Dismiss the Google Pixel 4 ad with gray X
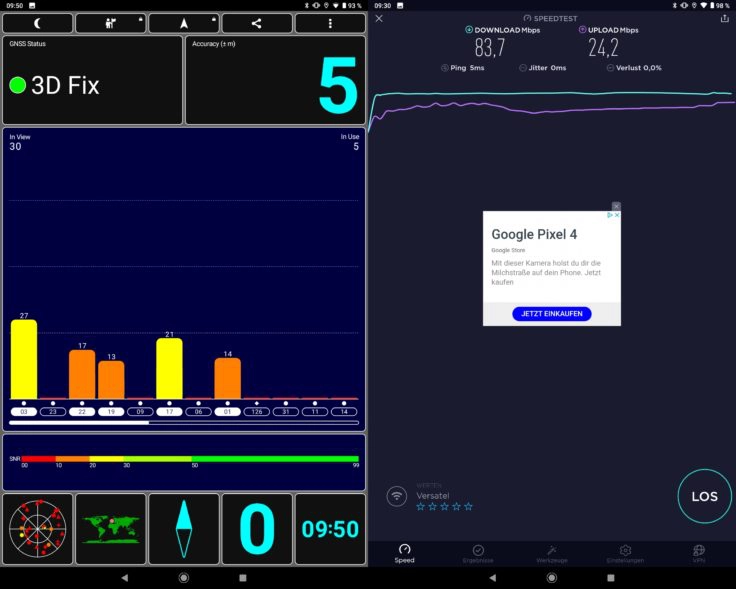This screenshot has height=589, width=736. 616,206
